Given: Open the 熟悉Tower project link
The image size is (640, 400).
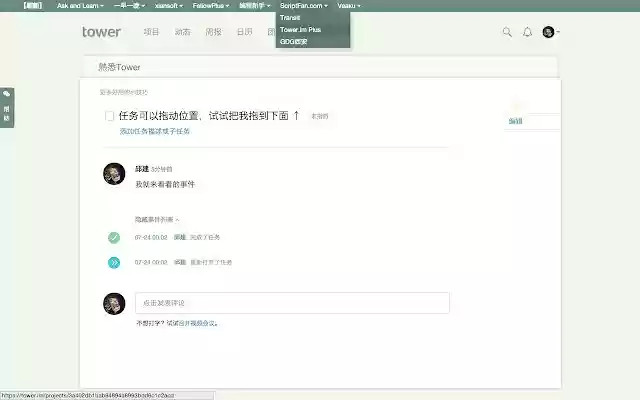Looking at the screenshot, I should pyautogui.click(x=119, y=67).
